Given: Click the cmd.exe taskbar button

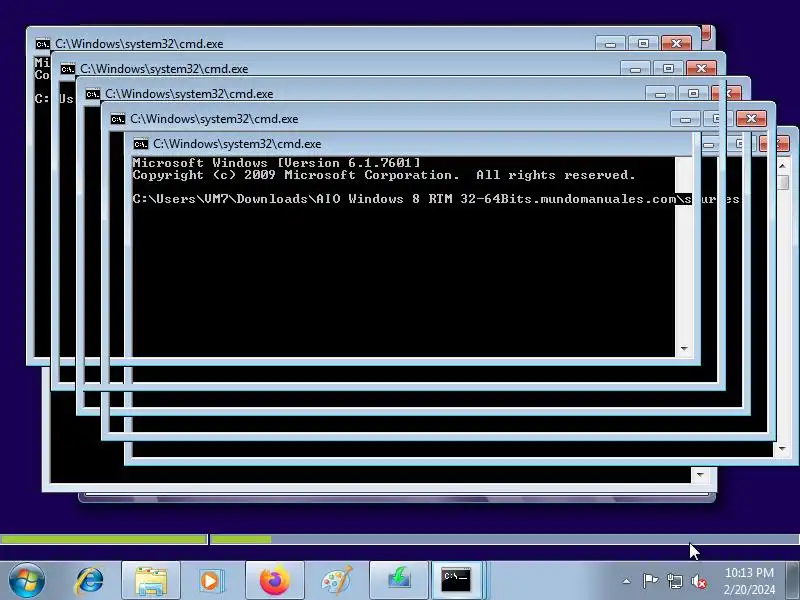Looking at the screenshot, I should click(x=457, y=580).
